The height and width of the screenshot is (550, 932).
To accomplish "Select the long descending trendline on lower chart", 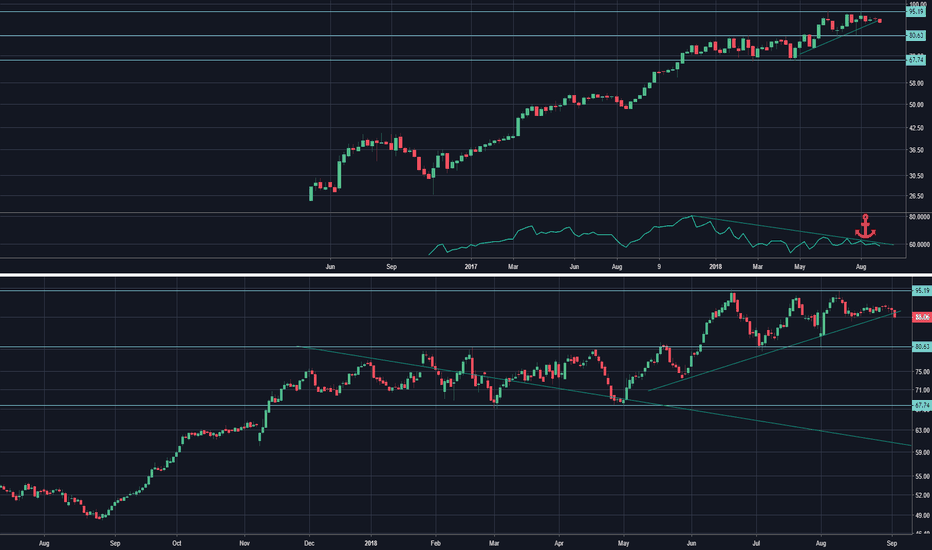I will [604, 395].
